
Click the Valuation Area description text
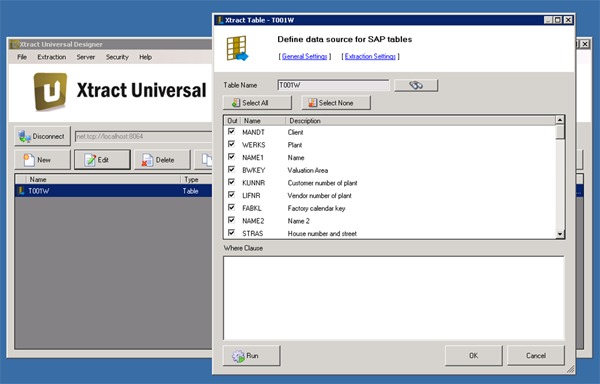coord(308,170)
